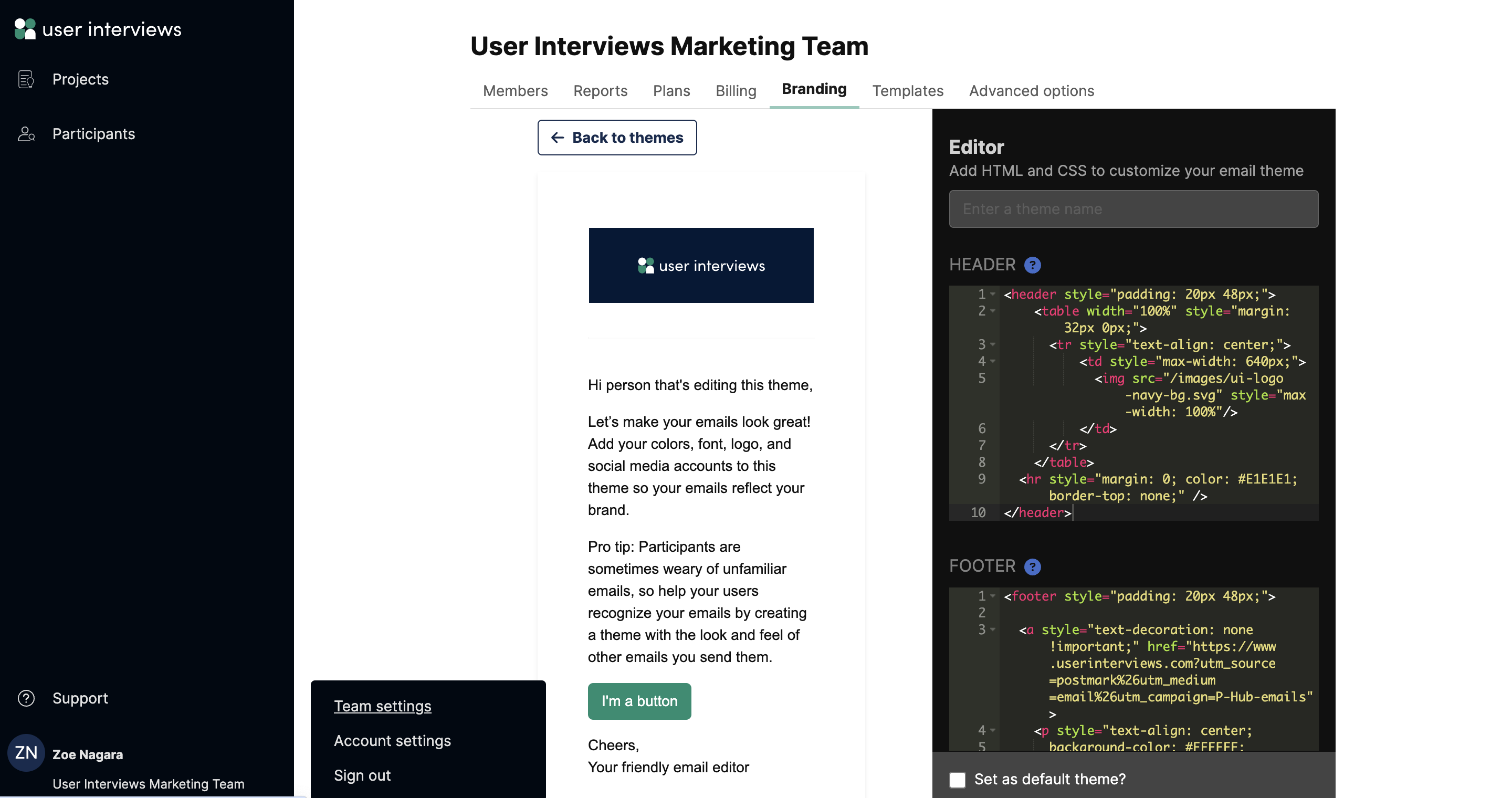Enable Set as default theme checkbox

tap(957, 780)
